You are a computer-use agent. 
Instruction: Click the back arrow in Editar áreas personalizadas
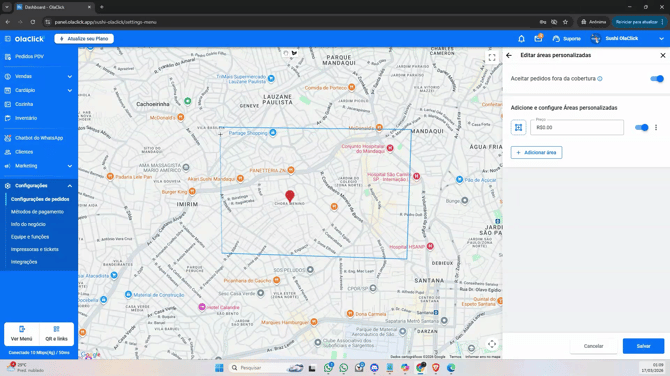(508, 55)
